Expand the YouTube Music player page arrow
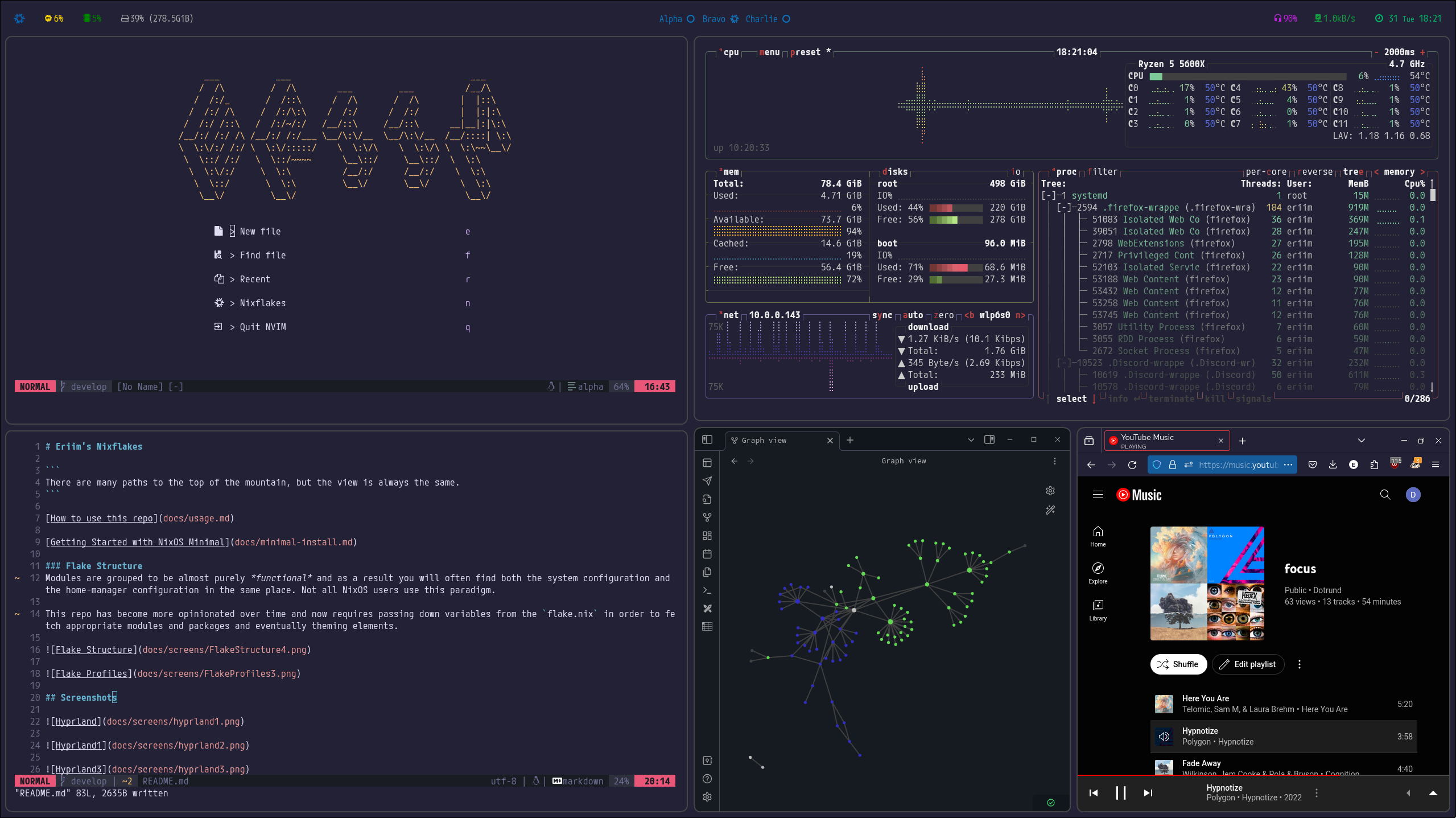Screen dimensions: 1456x818 tap(1433, 793)
